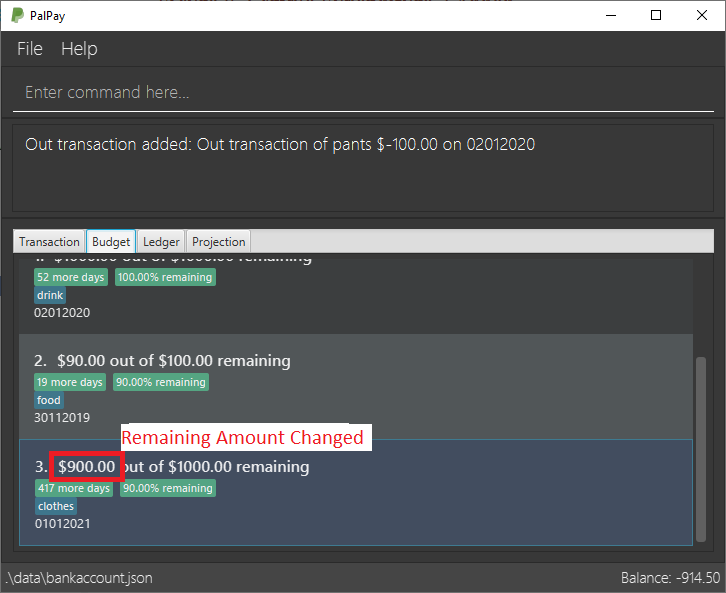
Task: Click the '90.00% remaining' tag under food budget
Action: click(x=161, y=382)
